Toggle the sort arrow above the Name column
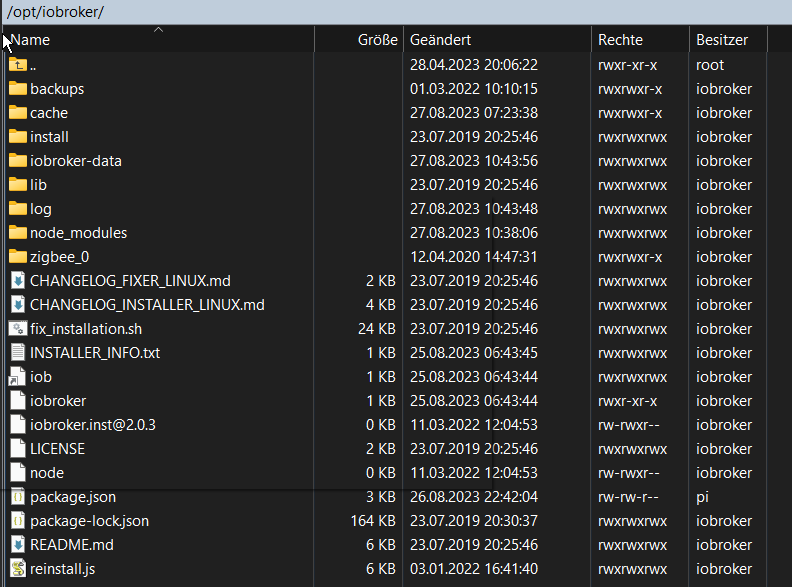Screen dimensions: 792x587 click(159, 30)
